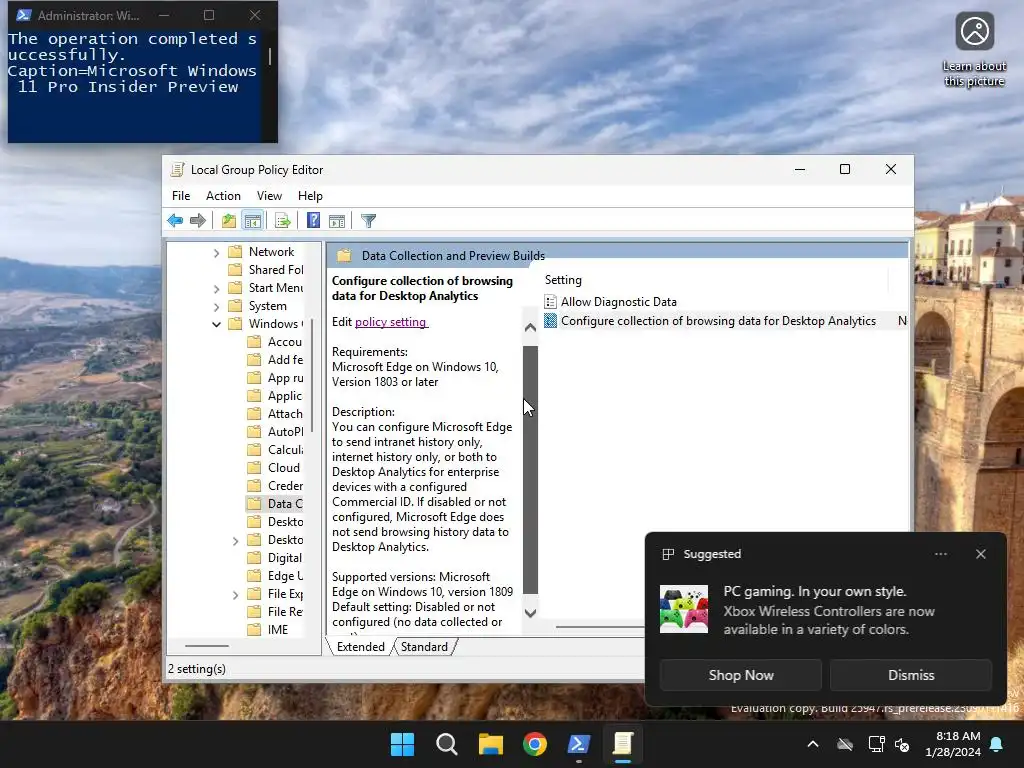Open the View menu
Image resolution: width=1024 pixels, height=768 pixels.
click(269, 196)
